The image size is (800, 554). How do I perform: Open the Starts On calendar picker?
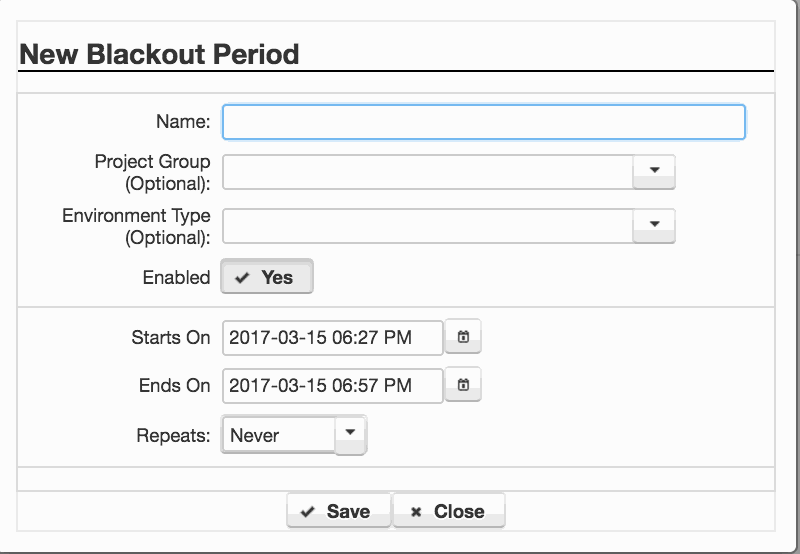463,337
